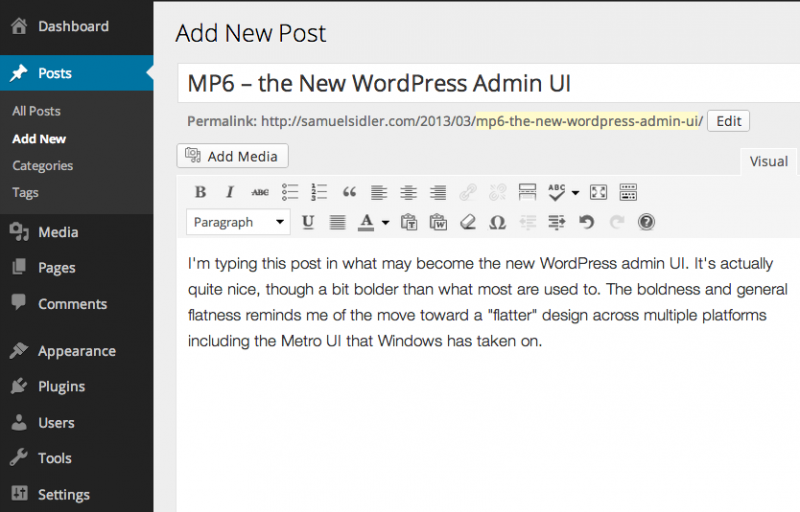This screenshot has width=800, height=512.
Task: Justify text alignment
Action: click(337, 222)
